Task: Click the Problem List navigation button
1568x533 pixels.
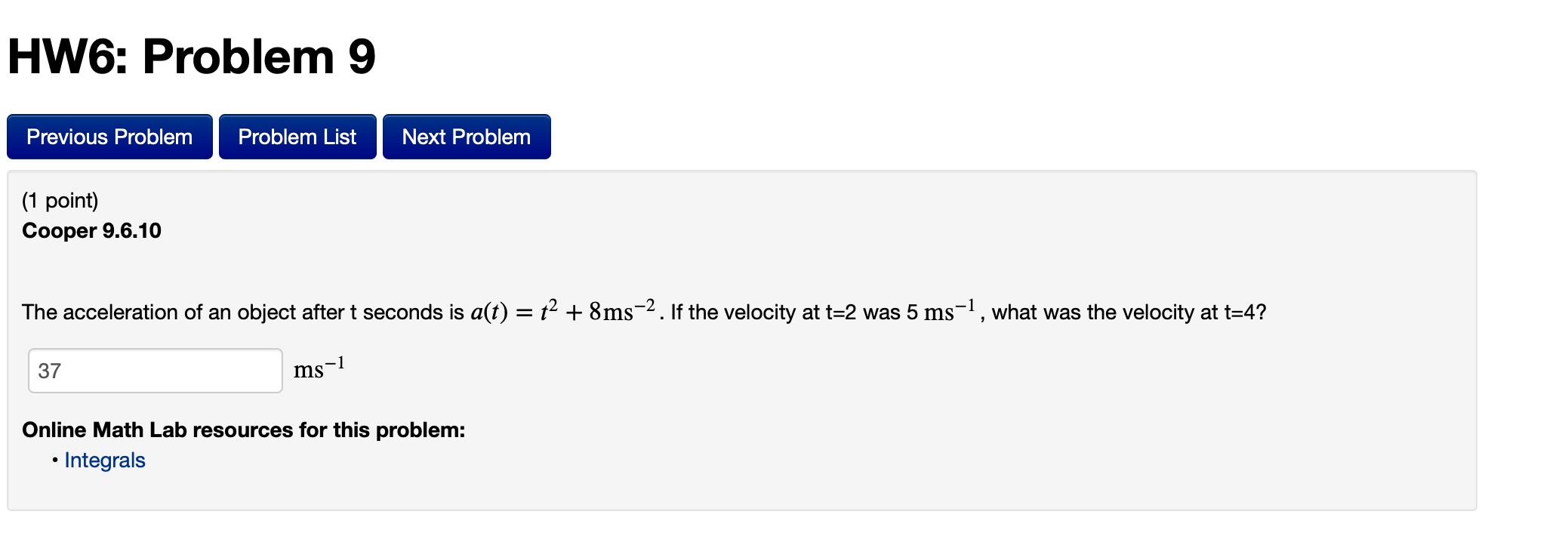Action: click(297, 137)
